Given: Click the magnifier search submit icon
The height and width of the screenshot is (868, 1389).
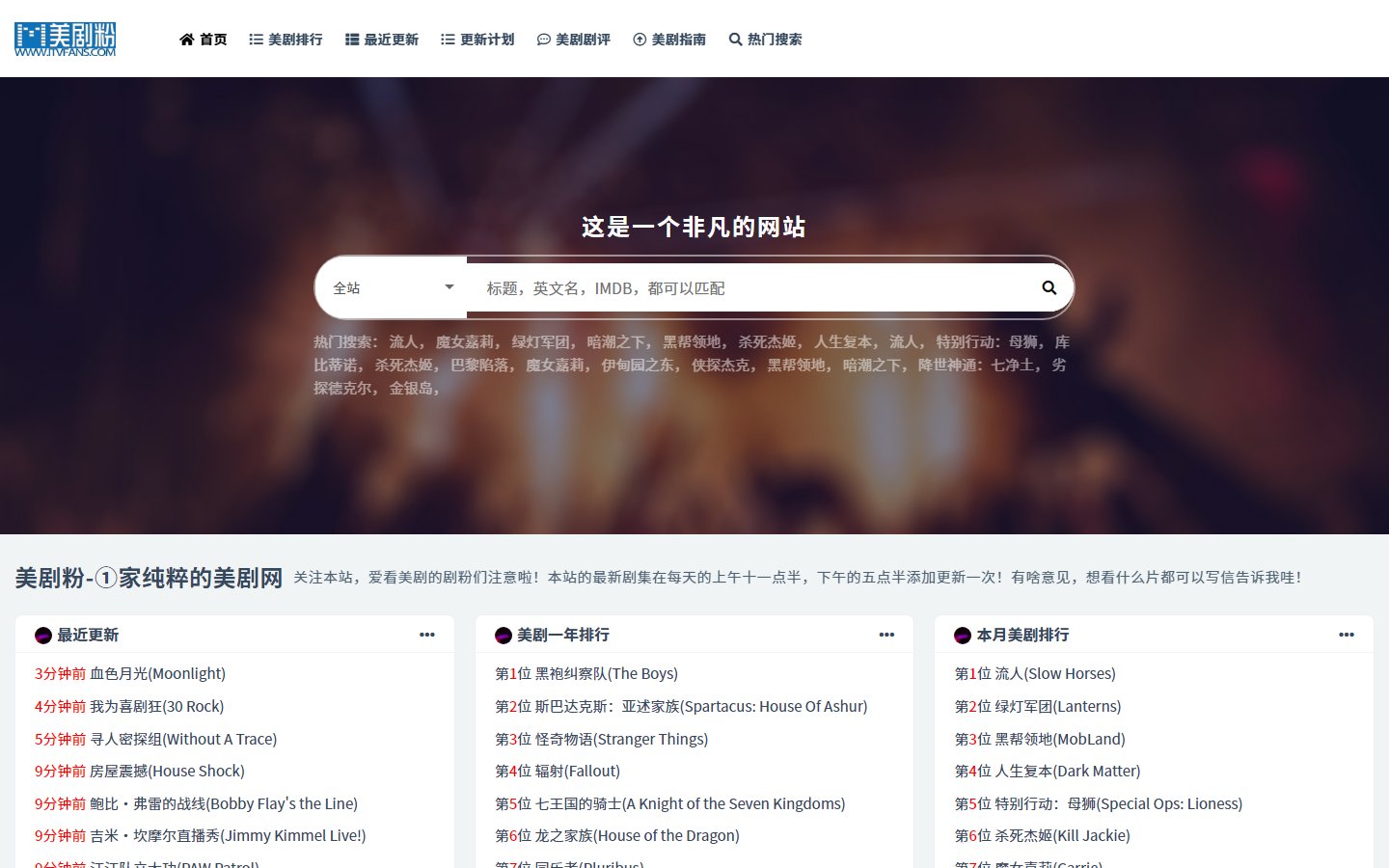Looking at the screenshot, I should click(1049, 287).
